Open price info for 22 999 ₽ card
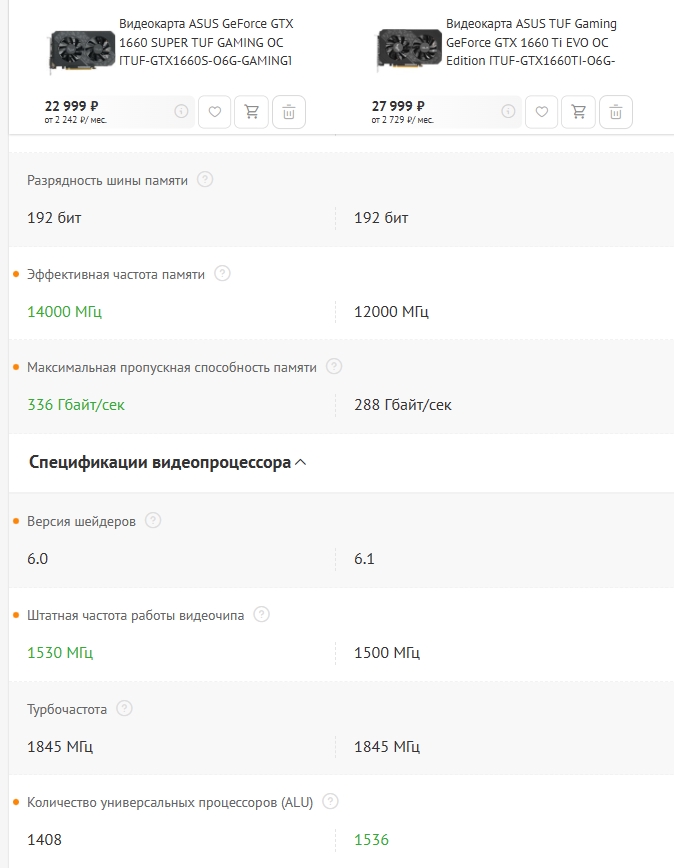The width and height of the screenshot is (674, 868). click(181, 111)
